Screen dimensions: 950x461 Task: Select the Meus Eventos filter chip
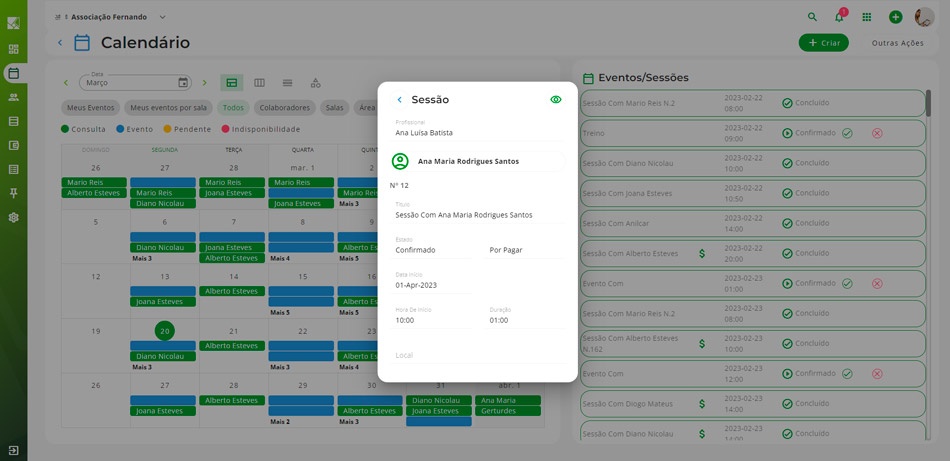click(90, 108)
